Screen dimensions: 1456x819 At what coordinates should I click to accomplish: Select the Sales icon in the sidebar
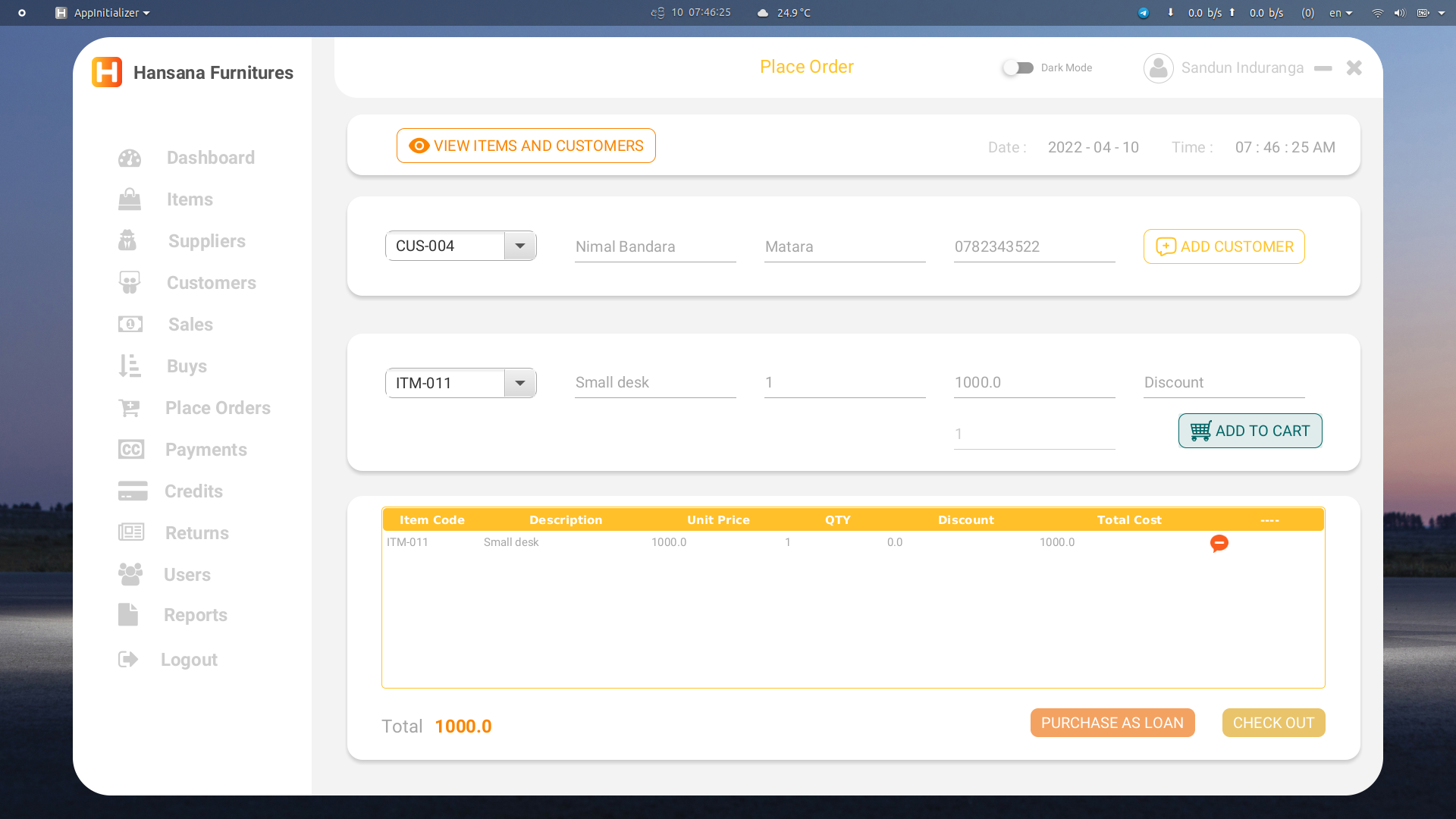point(130,324)
